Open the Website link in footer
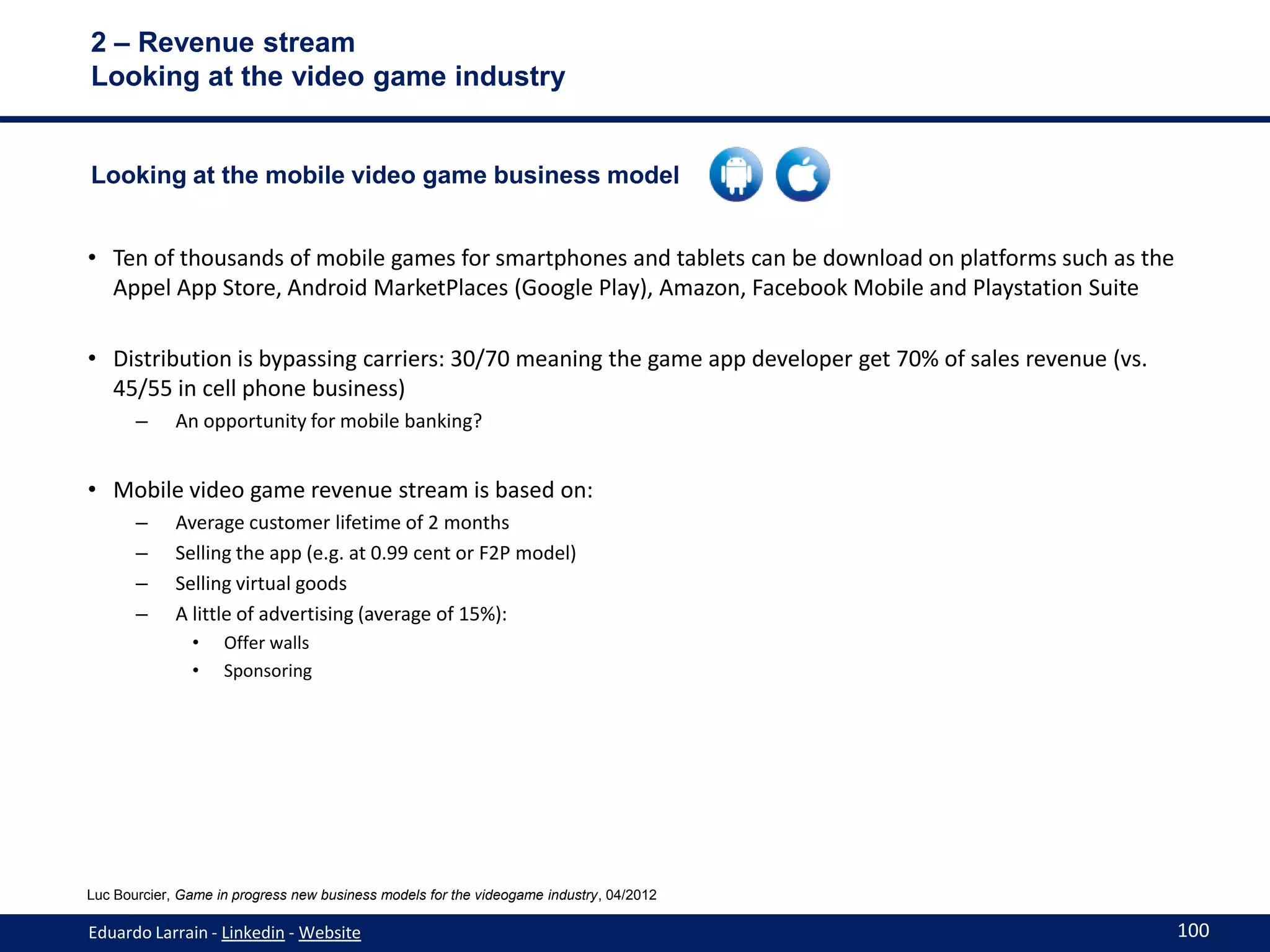Viewport: 1270px width, 952px height. click(329, 932)
